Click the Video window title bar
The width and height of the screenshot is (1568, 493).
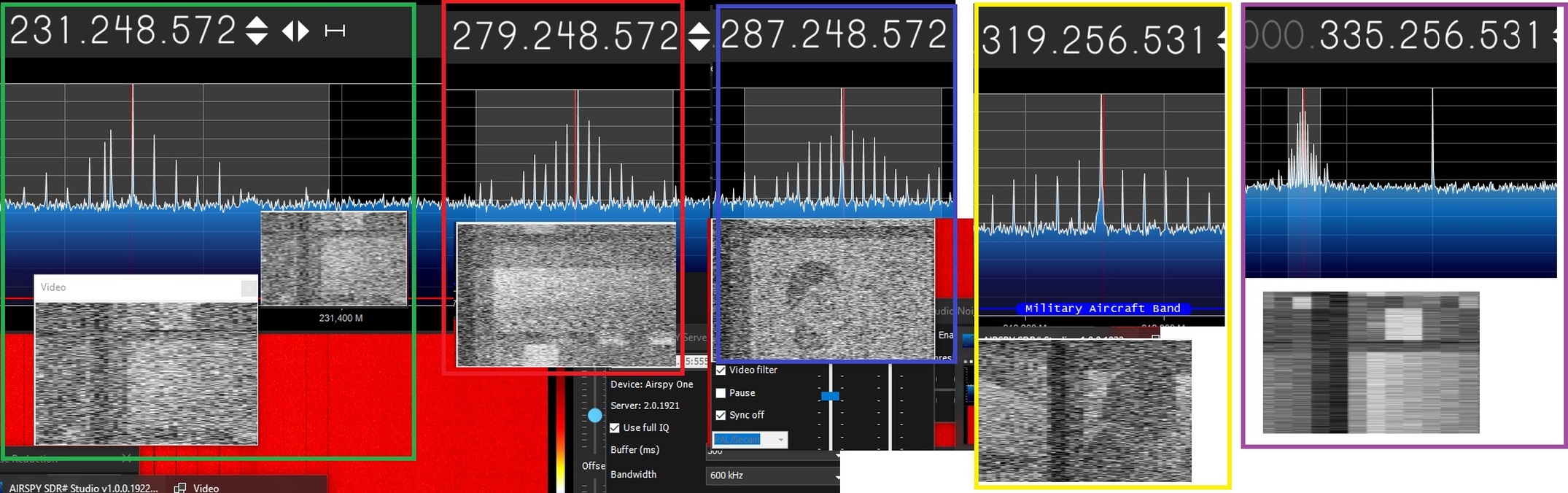[139, 287]
